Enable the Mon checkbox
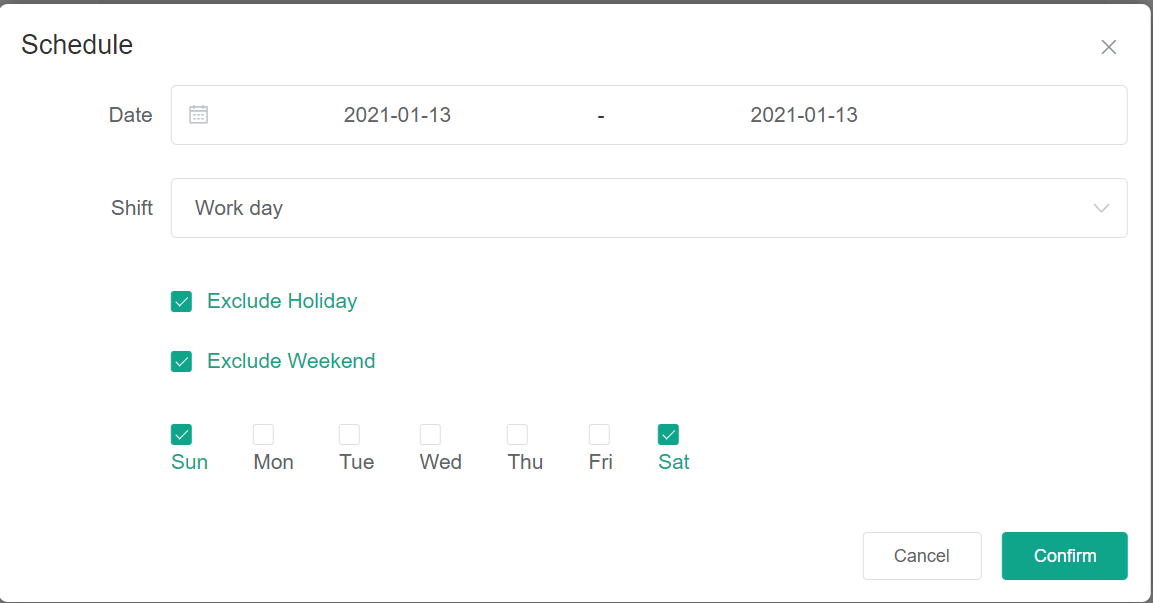The height and width of the screenshot is (603, 1153). [x=263, y=434]
